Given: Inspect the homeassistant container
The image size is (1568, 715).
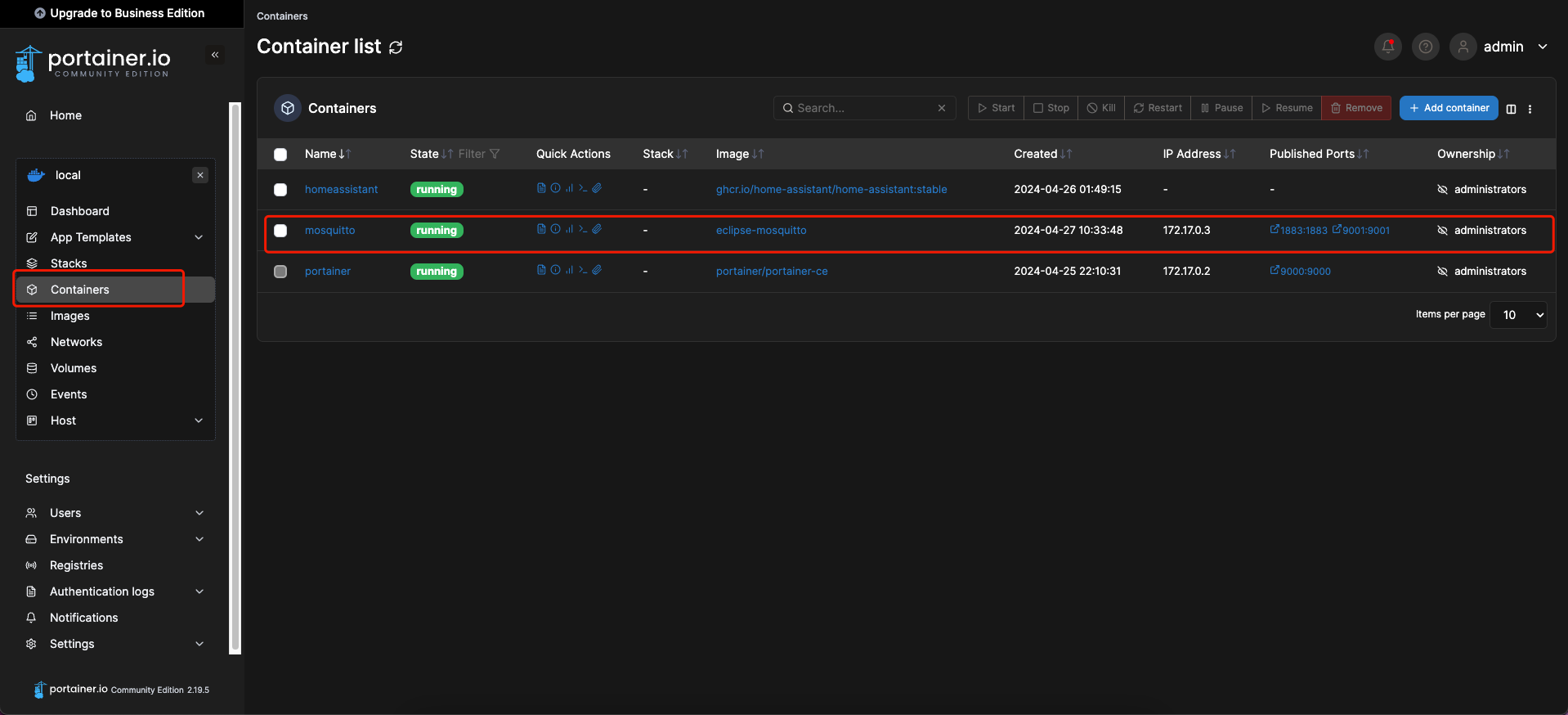Looking at the screenshot, I should 555,188.
